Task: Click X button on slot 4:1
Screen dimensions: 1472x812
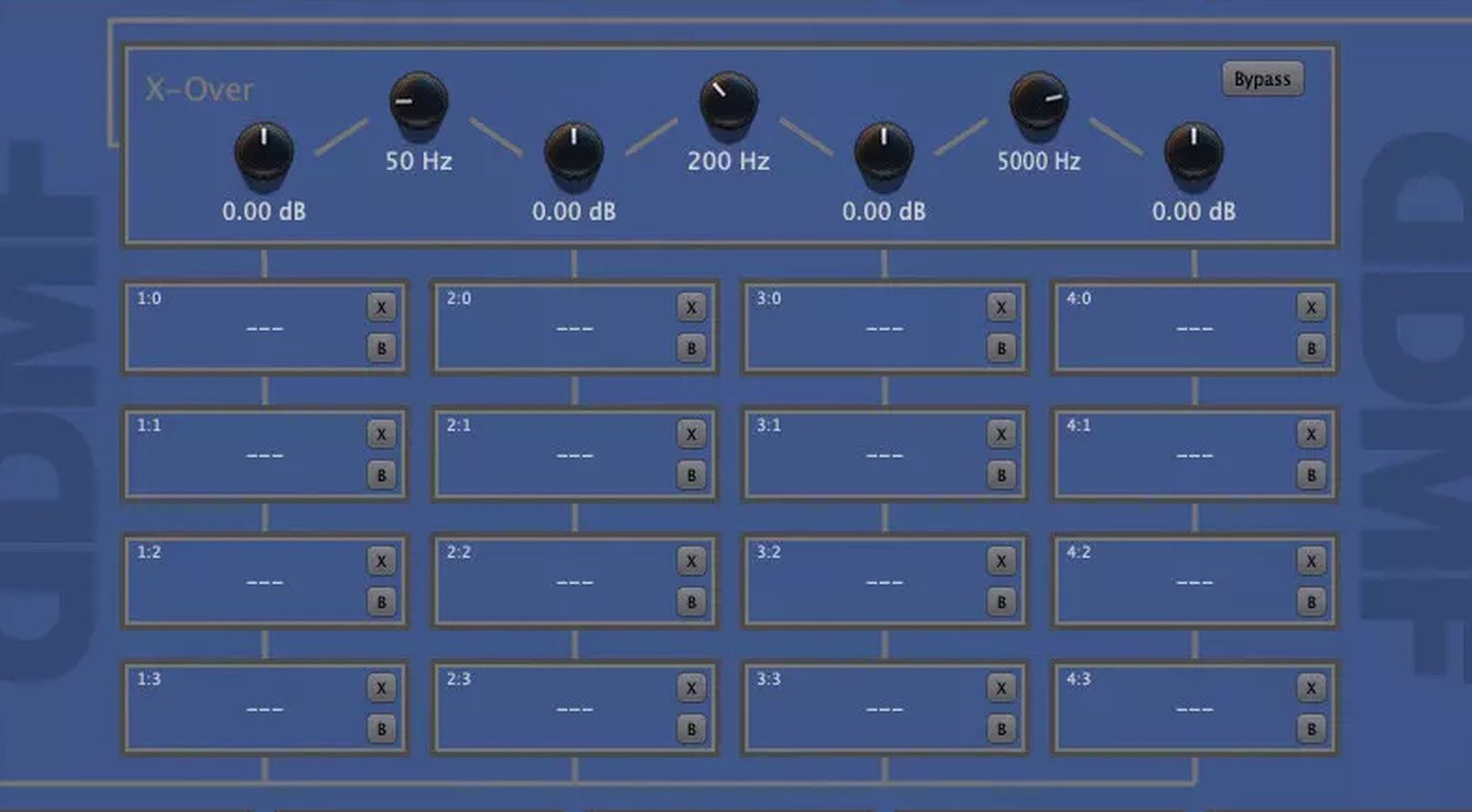Action: click(x=1311, y=435)
